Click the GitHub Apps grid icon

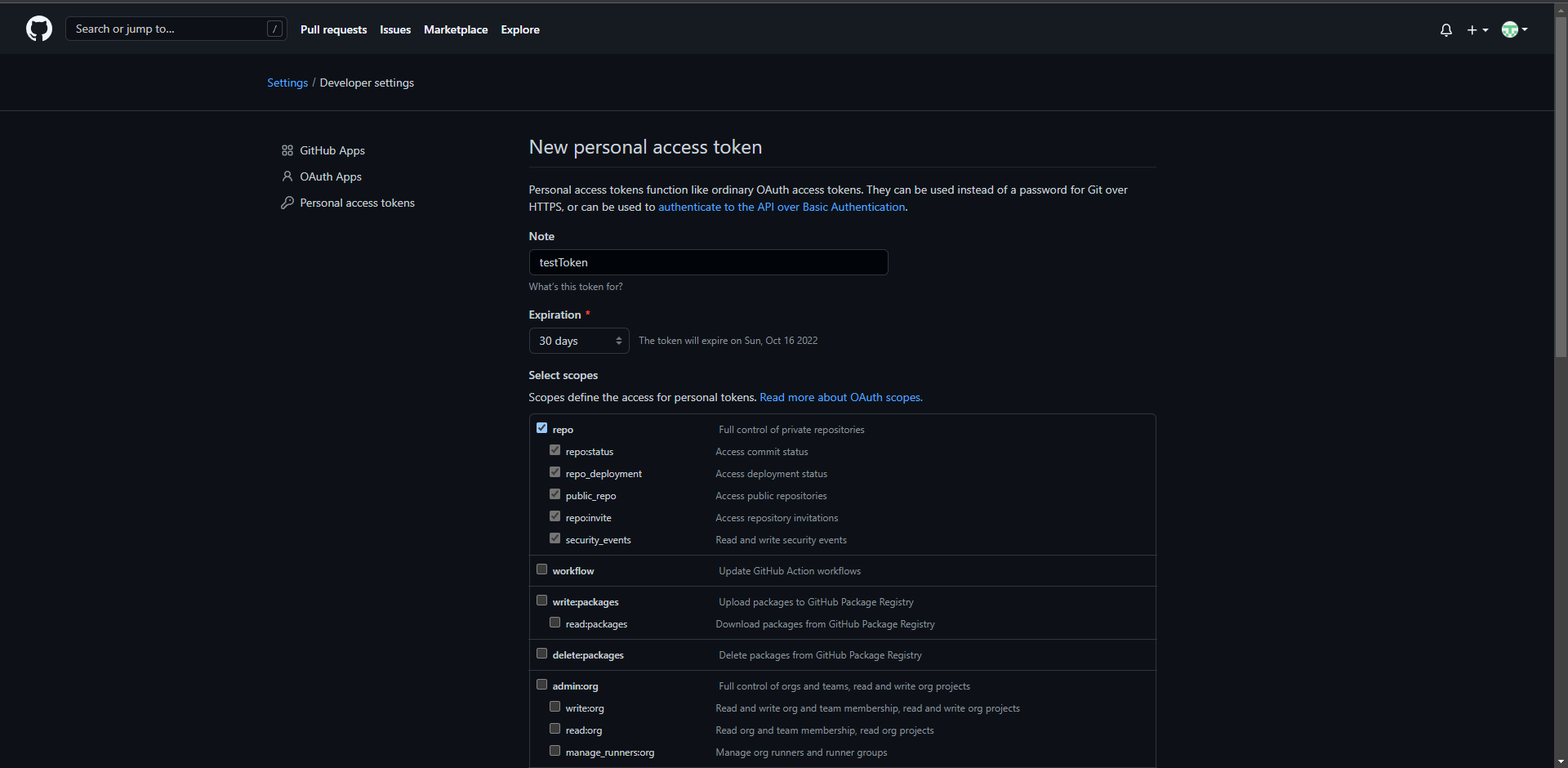pyautogui.click(x=287, y=150)
